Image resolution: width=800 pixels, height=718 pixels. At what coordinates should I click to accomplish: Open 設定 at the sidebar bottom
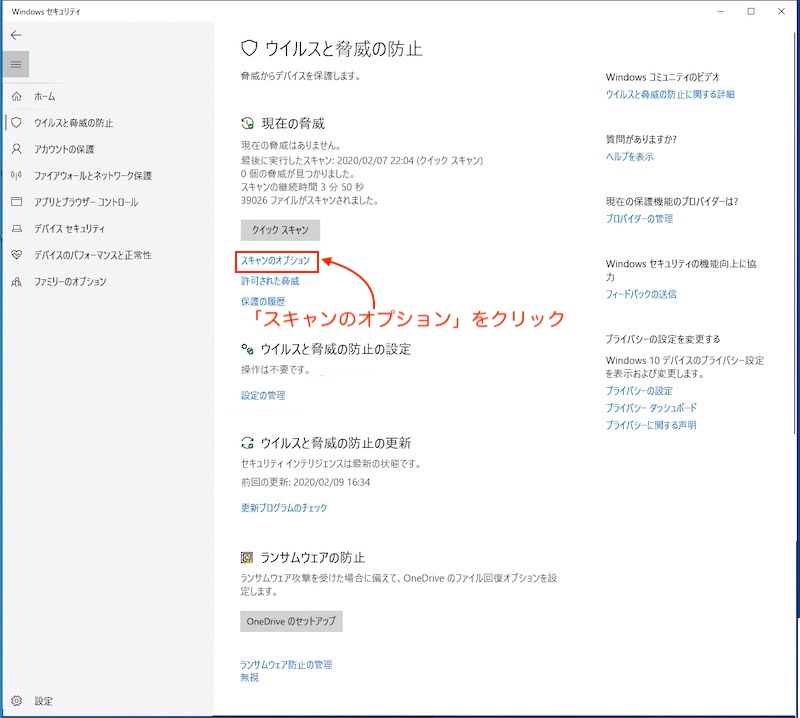coord(43,701)
